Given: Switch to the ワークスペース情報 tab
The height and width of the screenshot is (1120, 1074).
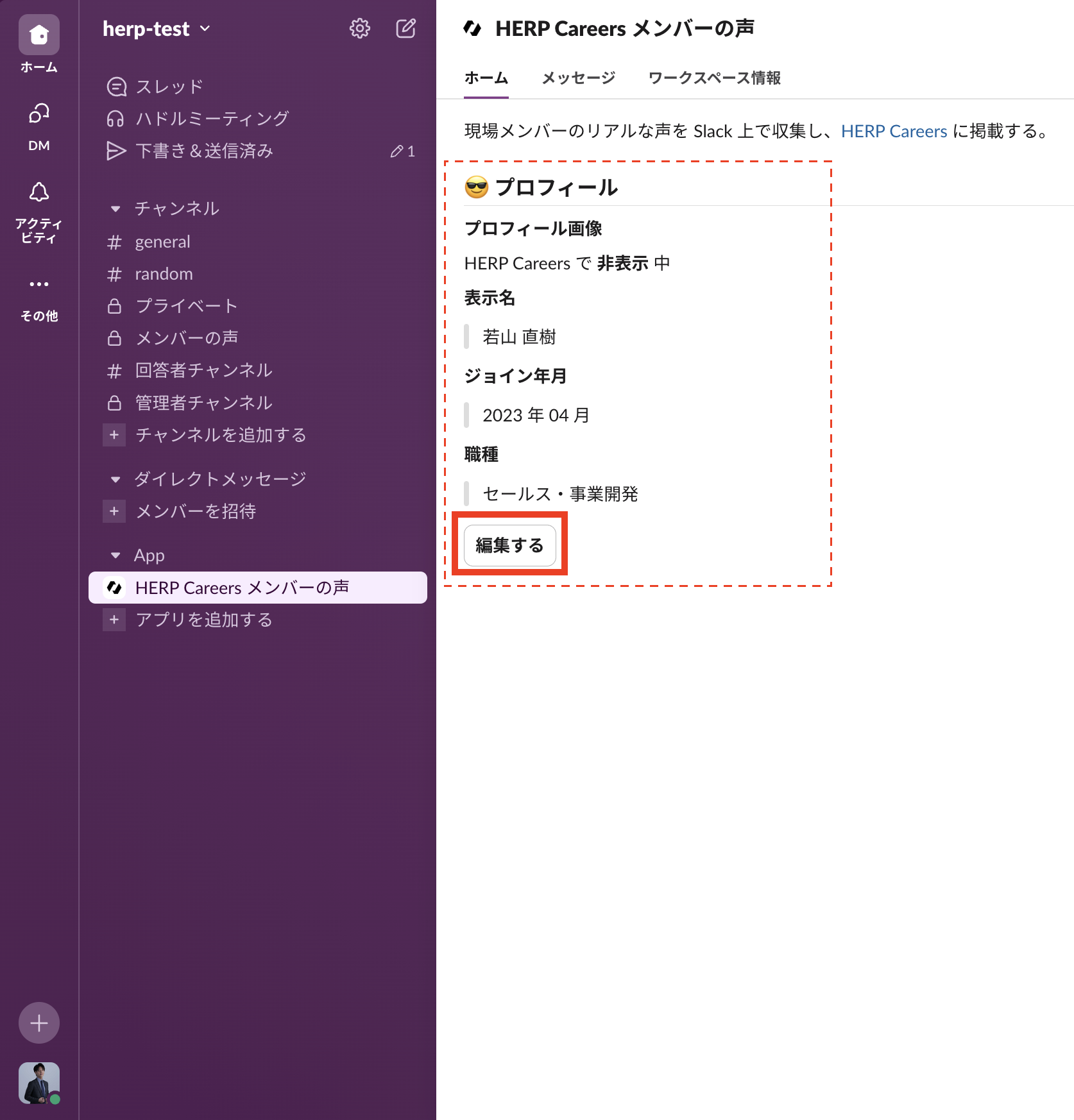Looking at the screenshot, I should tap(714, 78).
